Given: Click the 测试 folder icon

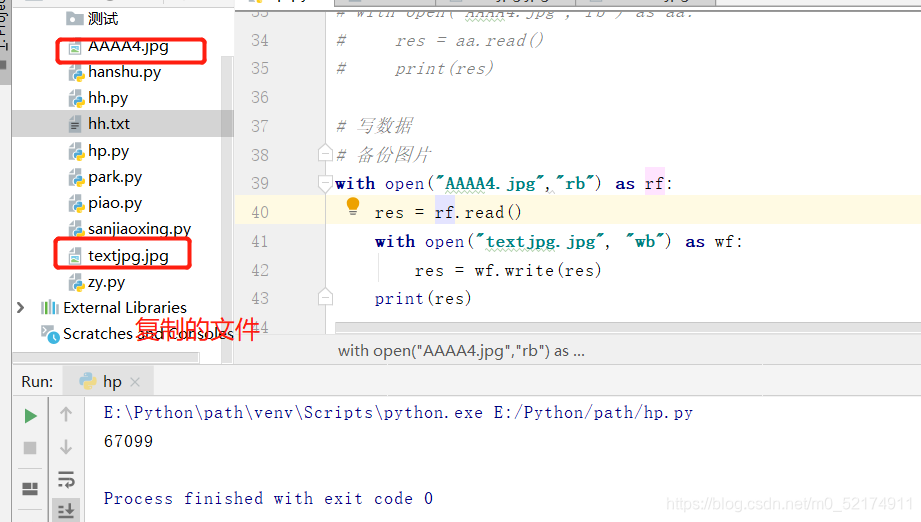Looking at the screenshot, I should (75, 19).
